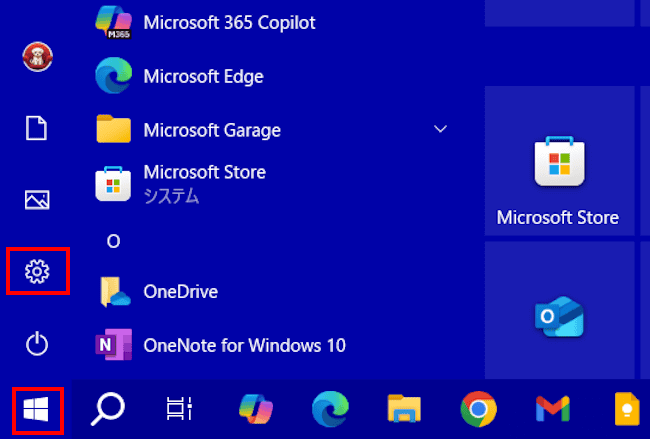The width and height of the screenshot is (650, 439).
Task: Open Google Keep from the taskbar
Action: pos(627,409)
